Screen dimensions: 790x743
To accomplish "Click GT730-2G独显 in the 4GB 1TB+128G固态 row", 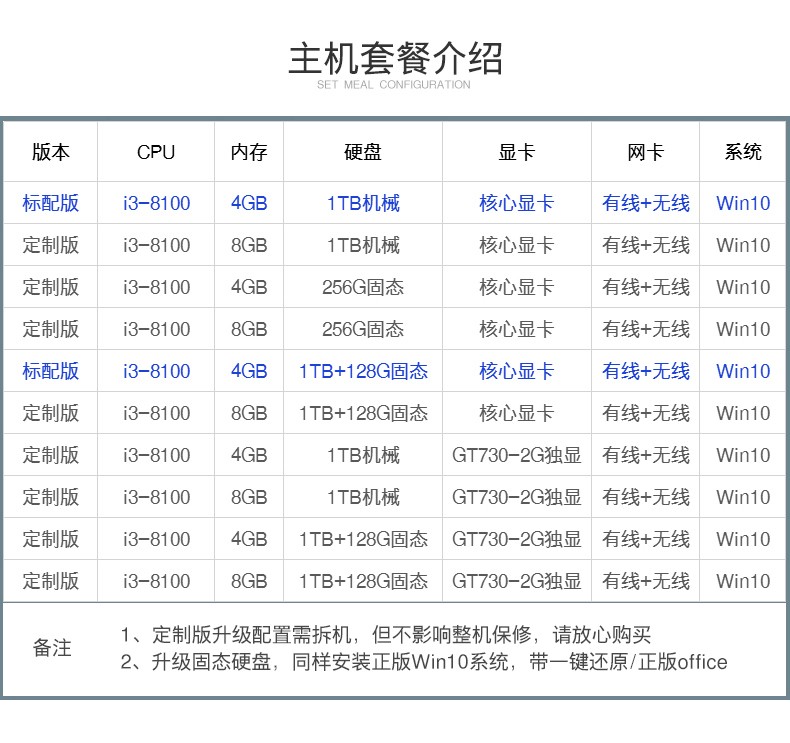I will click(x=516, y=539).
